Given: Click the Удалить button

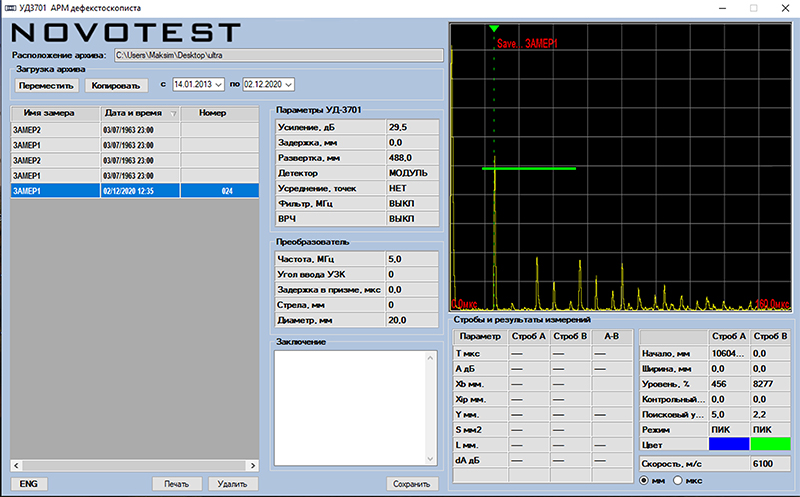Looking at the screenshot, I should [234, 484].
